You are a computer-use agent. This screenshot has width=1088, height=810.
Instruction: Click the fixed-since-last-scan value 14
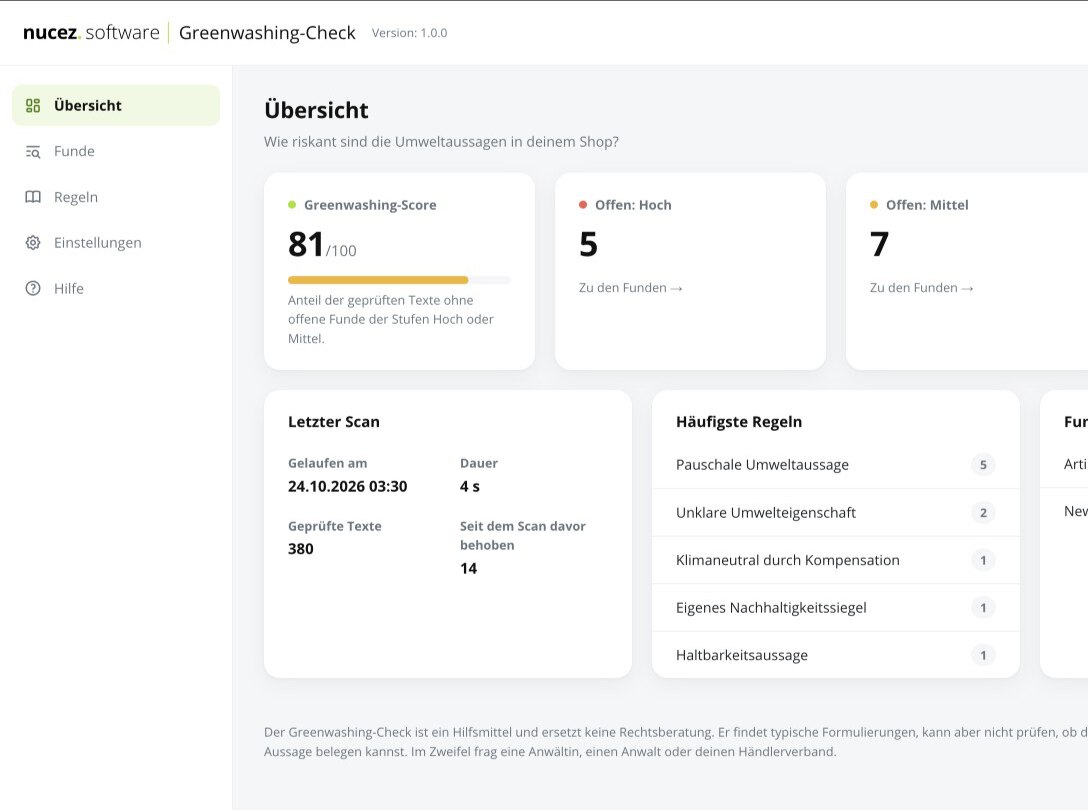point(468,568)
